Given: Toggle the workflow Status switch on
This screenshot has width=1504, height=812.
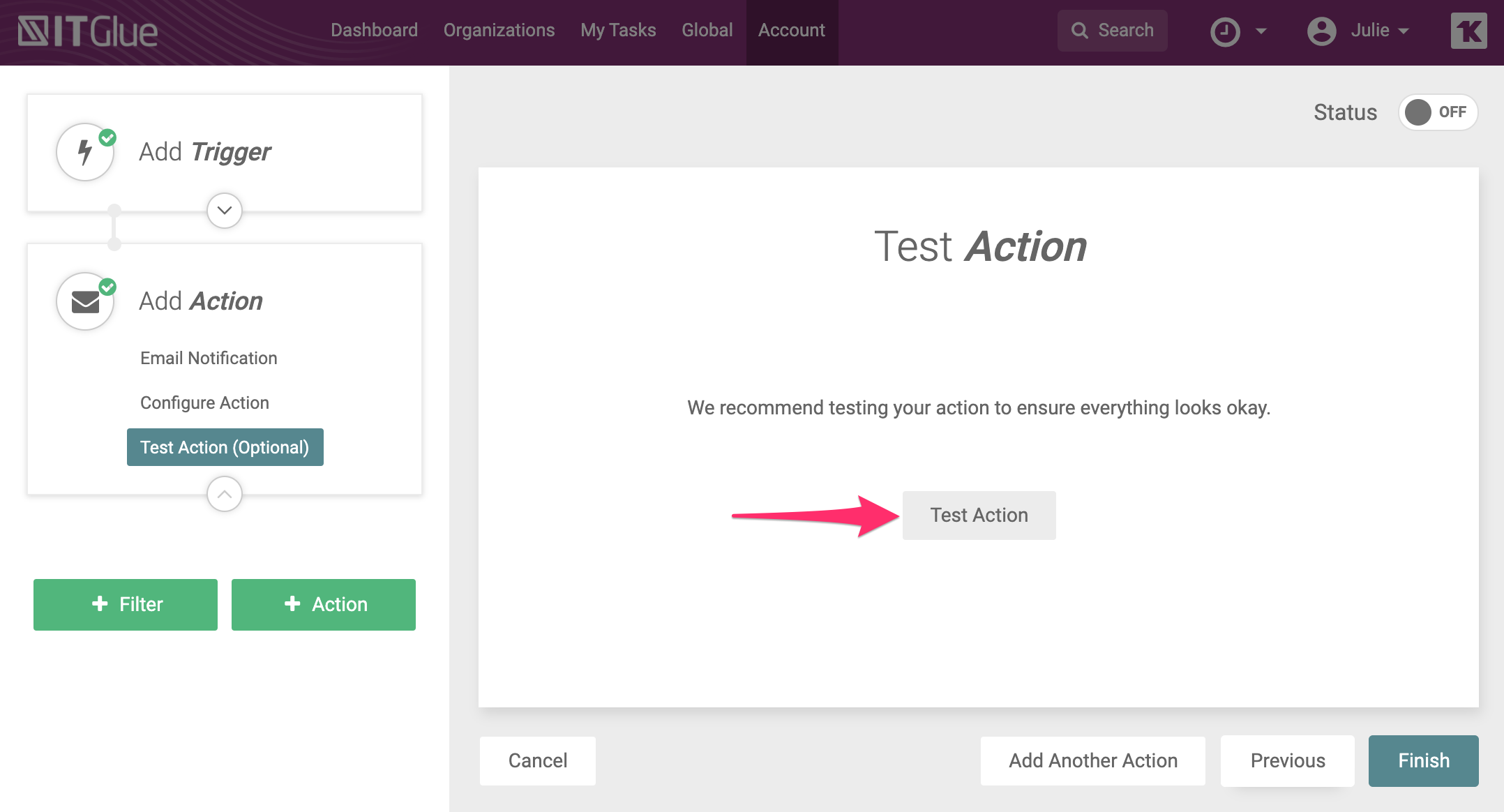Looking at the screenshot, I should pyautogui.click(x=1437, y=112).
